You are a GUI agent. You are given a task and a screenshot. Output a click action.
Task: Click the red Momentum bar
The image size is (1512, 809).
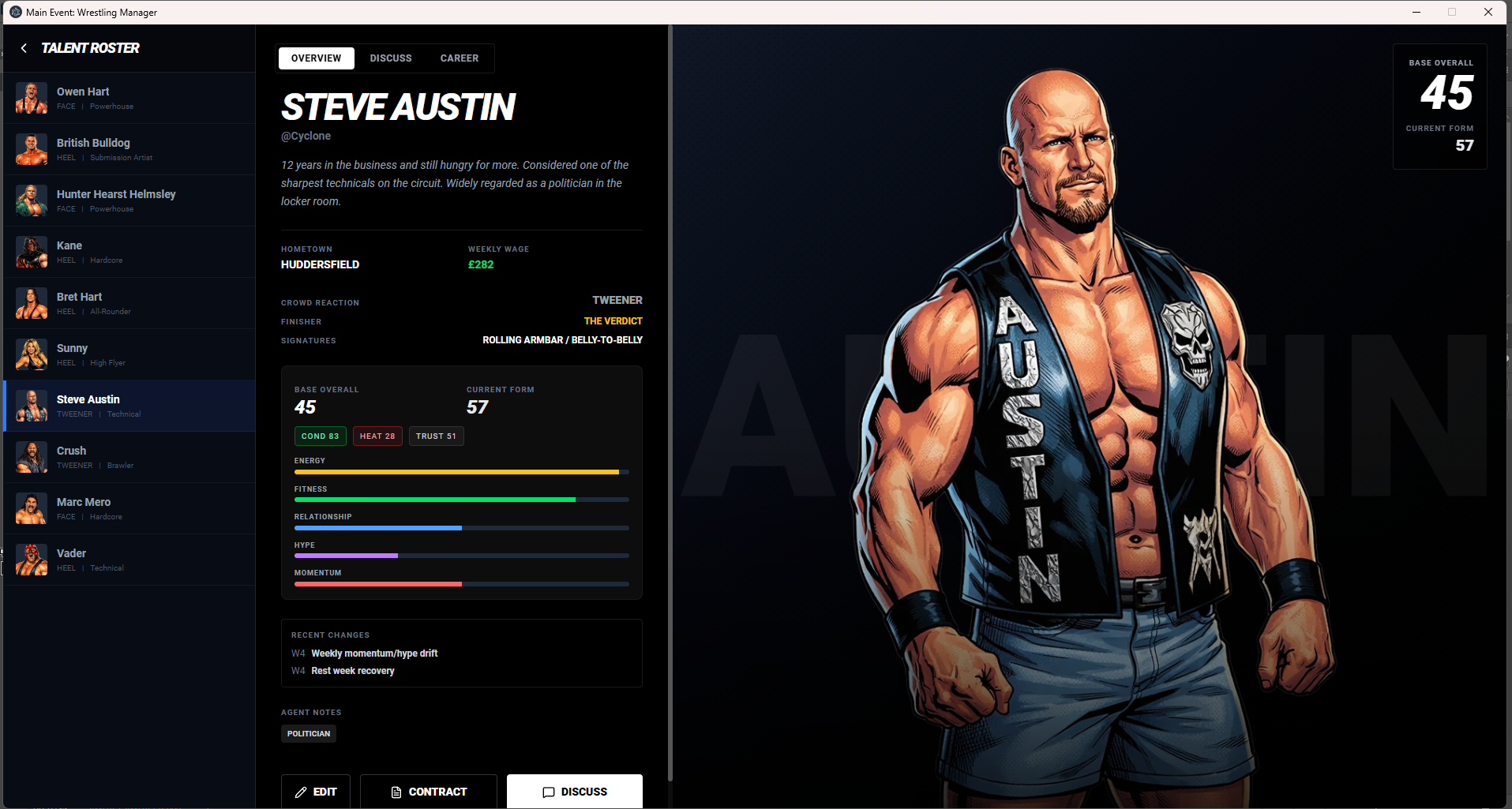(x=462, y=584)
